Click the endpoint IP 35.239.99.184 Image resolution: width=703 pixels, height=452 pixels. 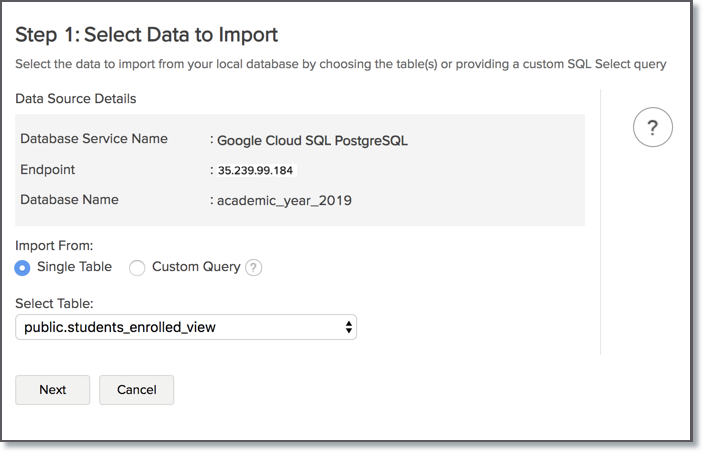click(256, 170)
